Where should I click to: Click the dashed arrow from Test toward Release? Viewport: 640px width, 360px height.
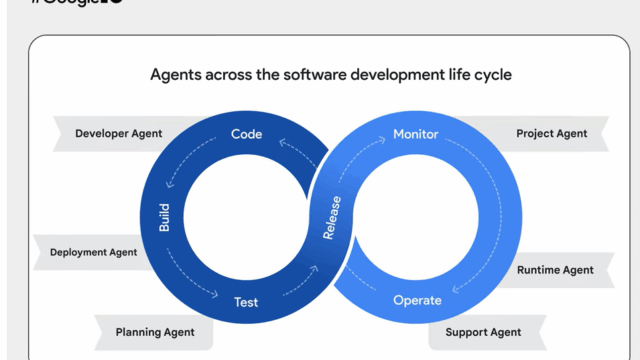[301, 280]
